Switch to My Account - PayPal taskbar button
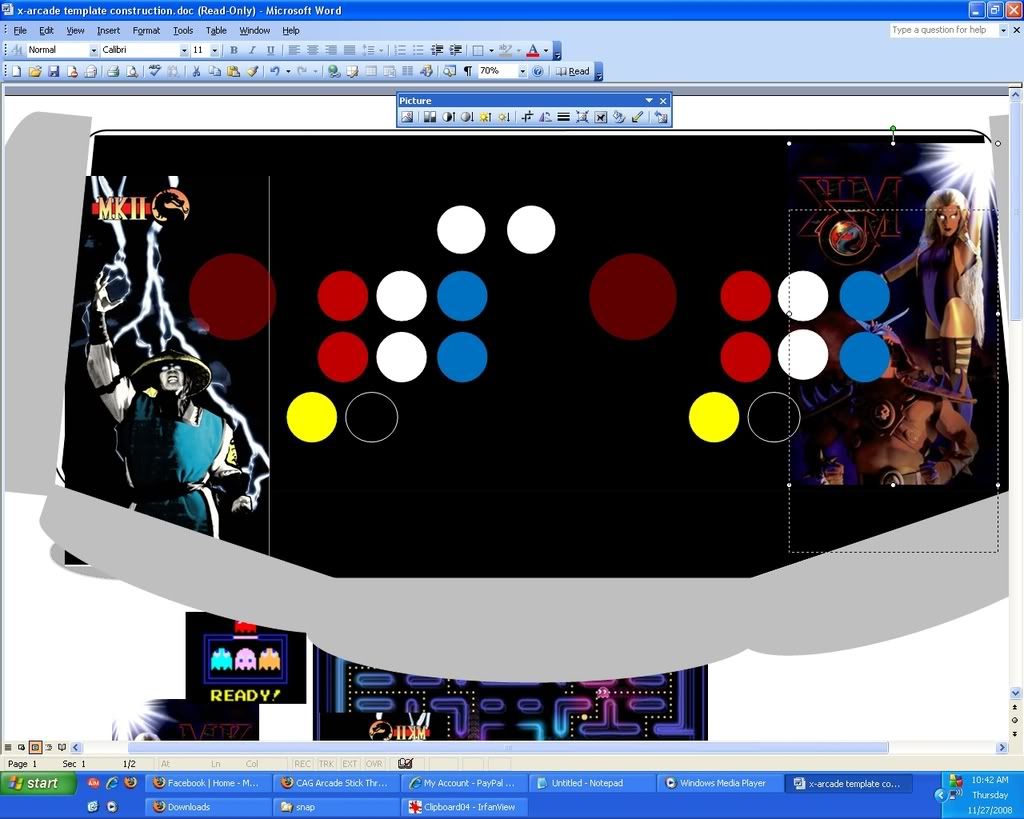 point(465,783)
